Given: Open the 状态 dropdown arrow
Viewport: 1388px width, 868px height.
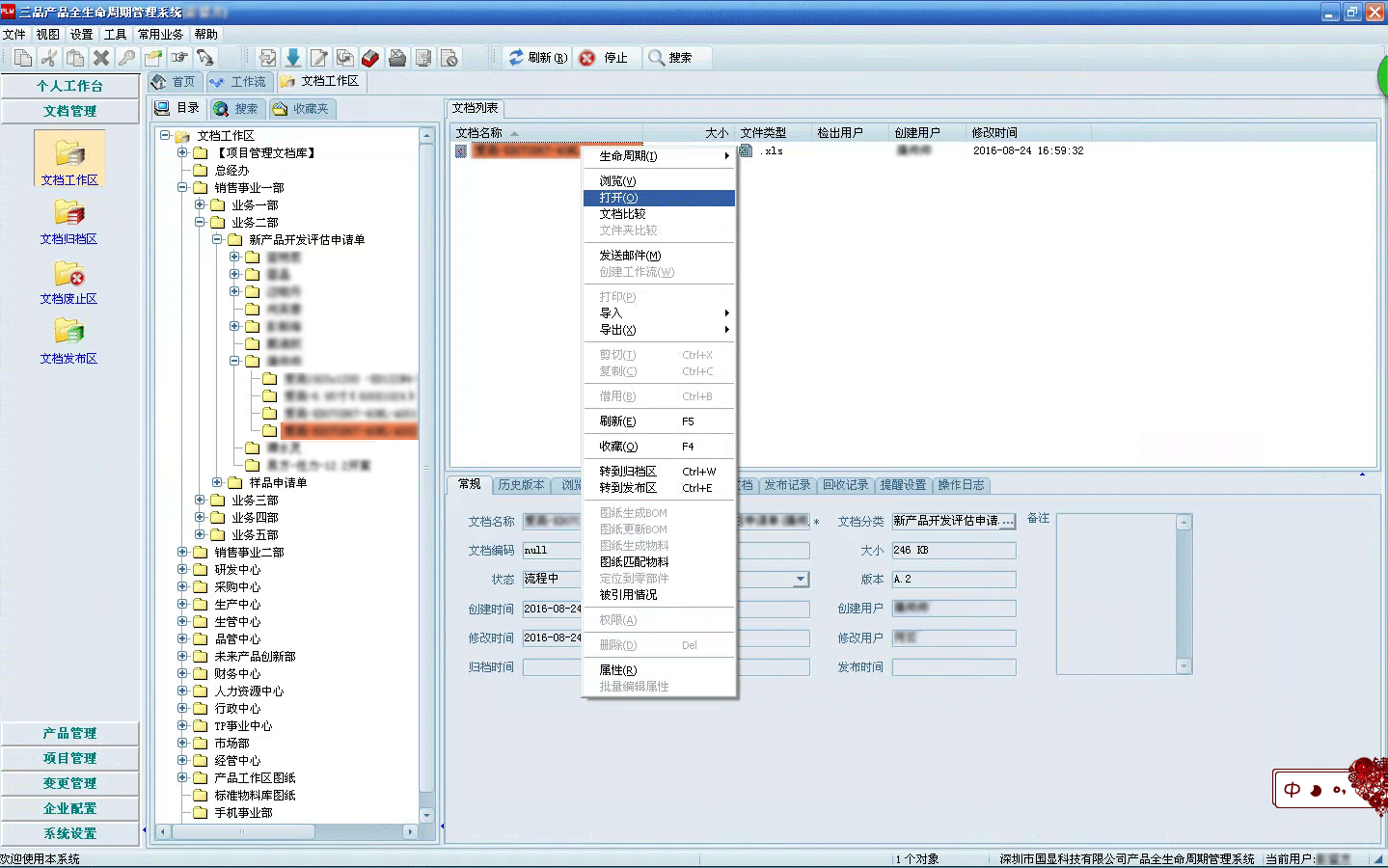Looking at the screenshot, I should point(801,580).
